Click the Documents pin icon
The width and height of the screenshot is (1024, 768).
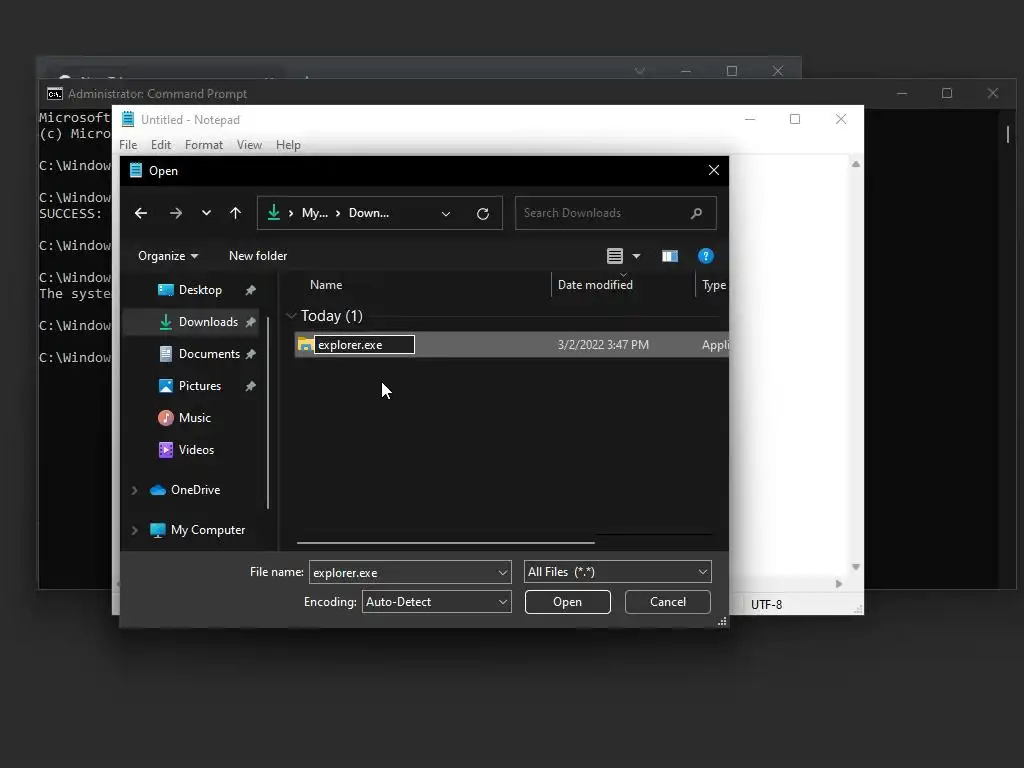pyautogui.click(x=250, y=354)
